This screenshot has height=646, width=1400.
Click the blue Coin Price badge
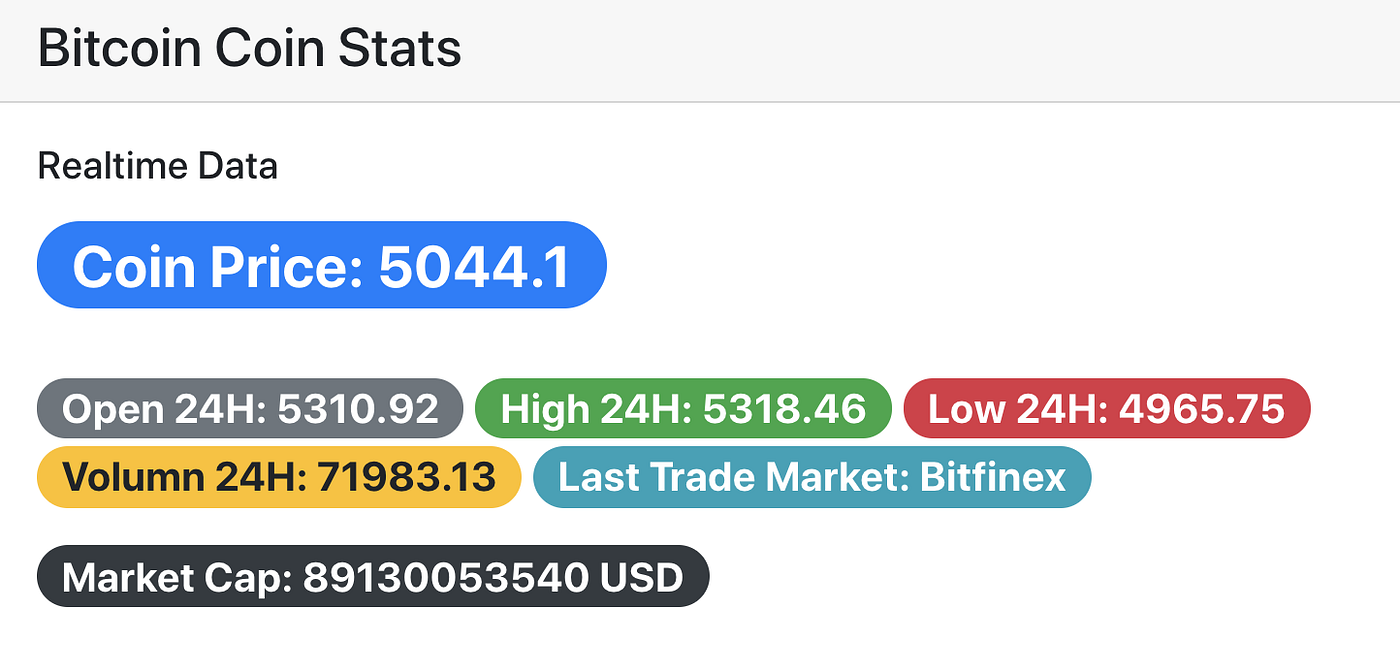[x=320, y=264]
